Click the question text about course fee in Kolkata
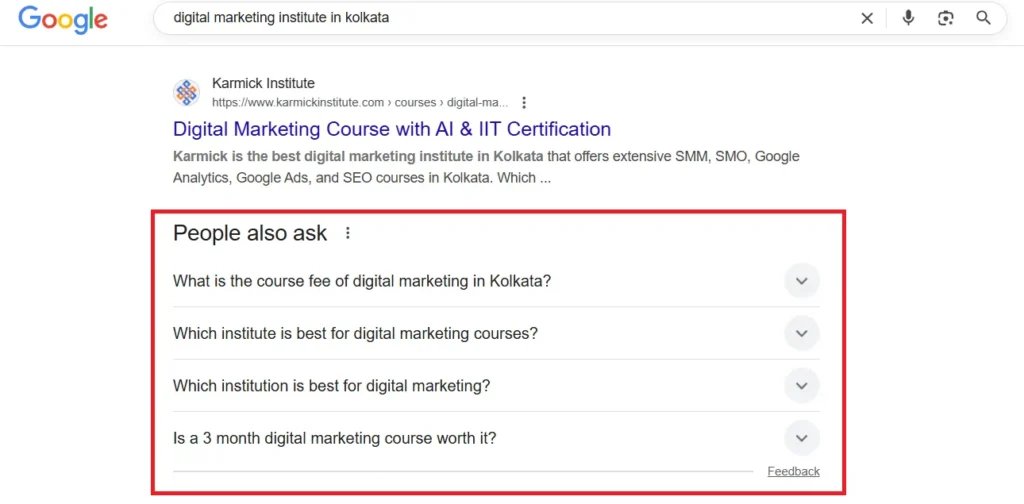This screenshot has width=1024, height=504. pyautogui.click(x=361, y=281)
